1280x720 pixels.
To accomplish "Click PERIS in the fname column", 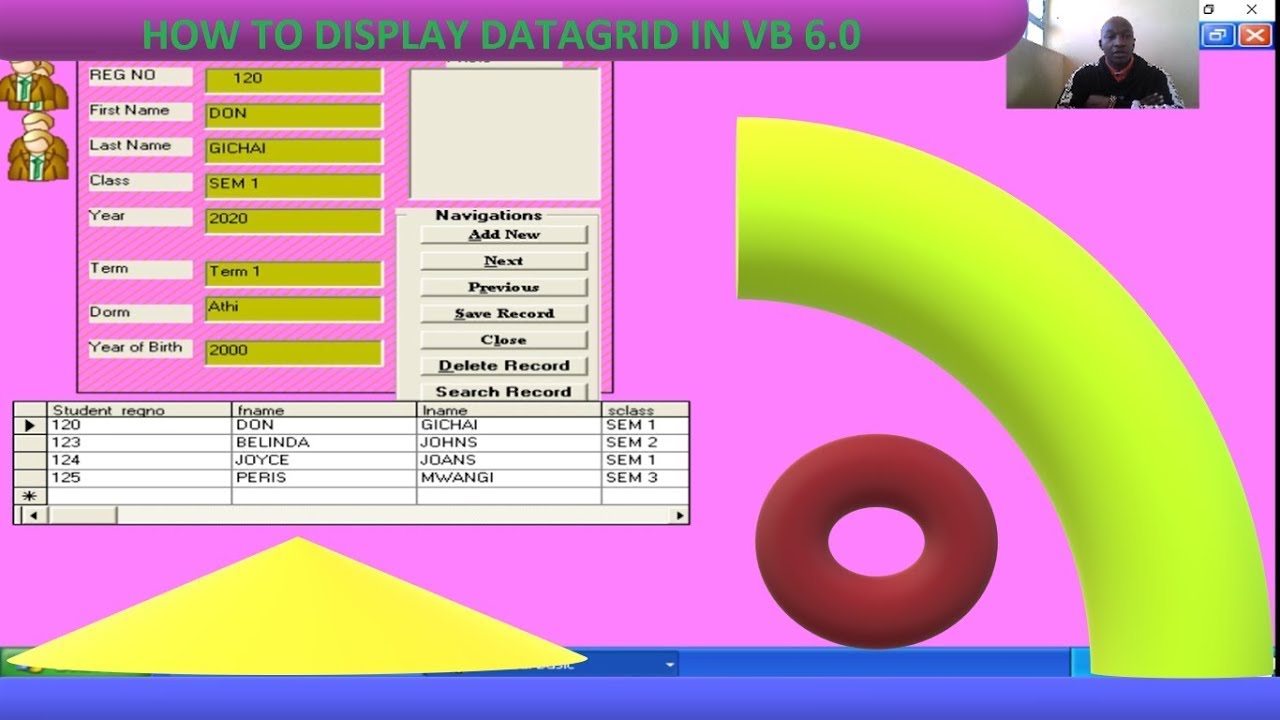I will (x=324, y=478).
